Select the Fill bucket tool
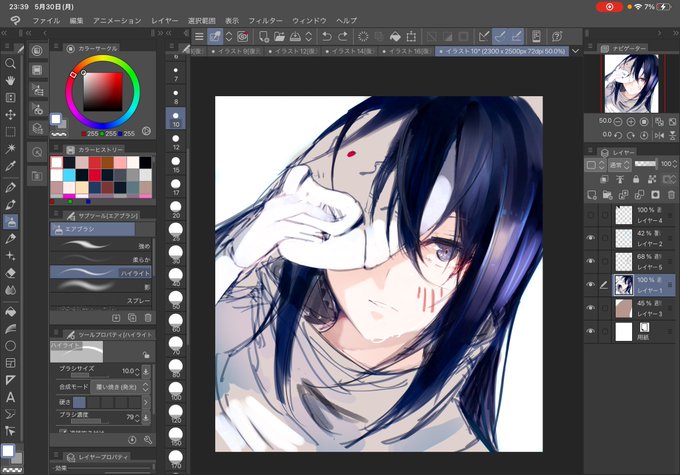Viewport: 680px width, 475px height. tap(10, 311)
